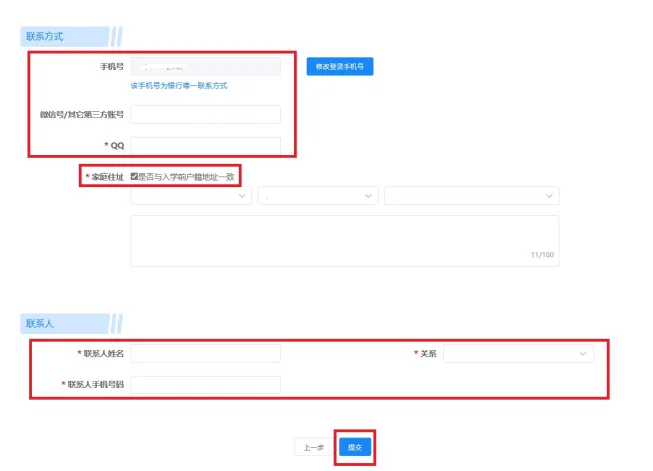
Task: Select the QQ input field
Action: click(205, 146)
